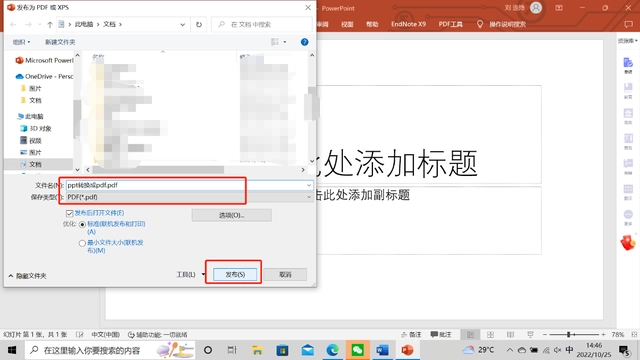Open Windows Start menu
The image size is (640, 360).
(x=12, y=350)
